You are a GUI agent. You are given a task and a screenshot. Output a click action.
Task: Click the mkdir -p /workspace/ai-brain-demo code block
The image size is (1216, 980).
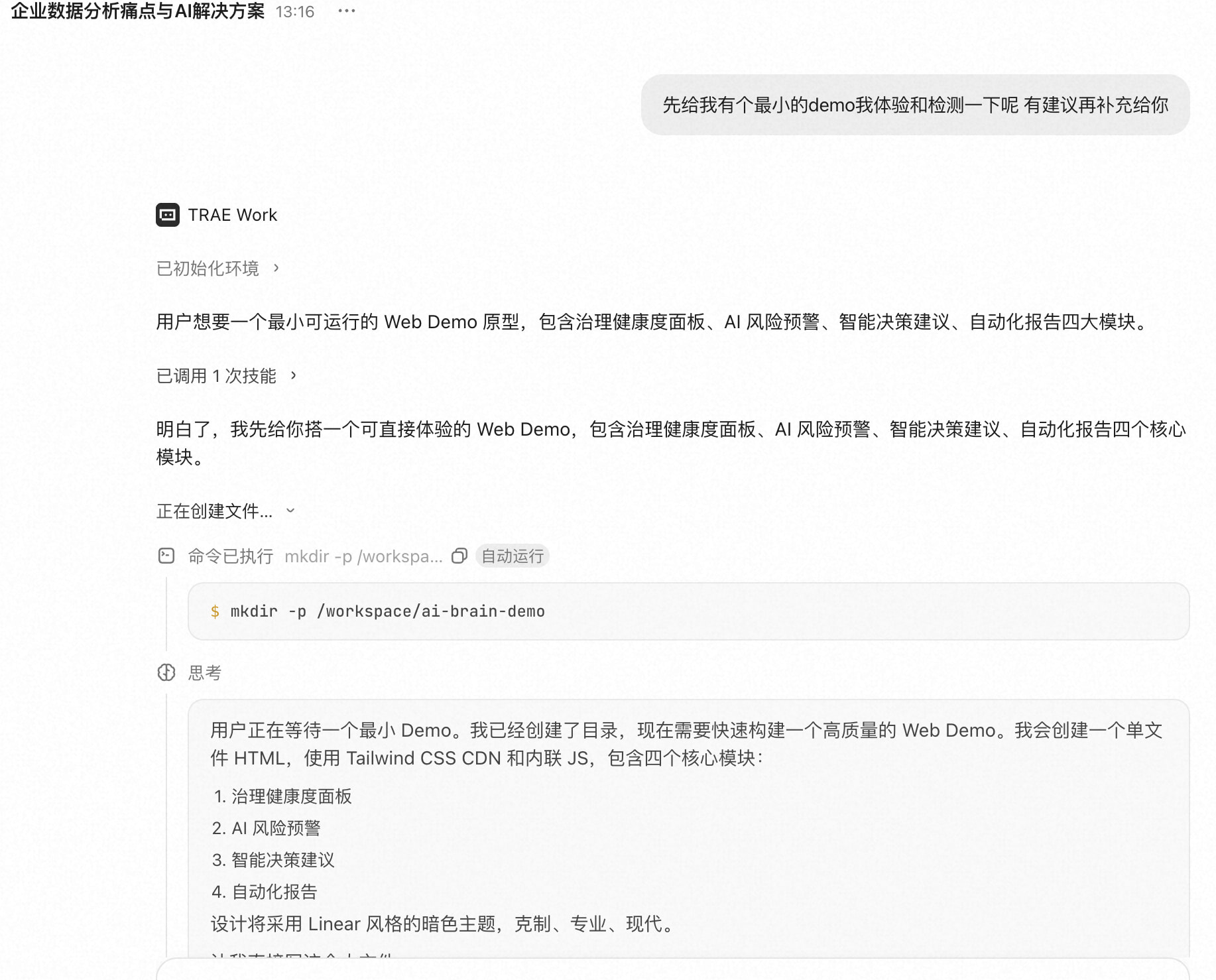688,611
